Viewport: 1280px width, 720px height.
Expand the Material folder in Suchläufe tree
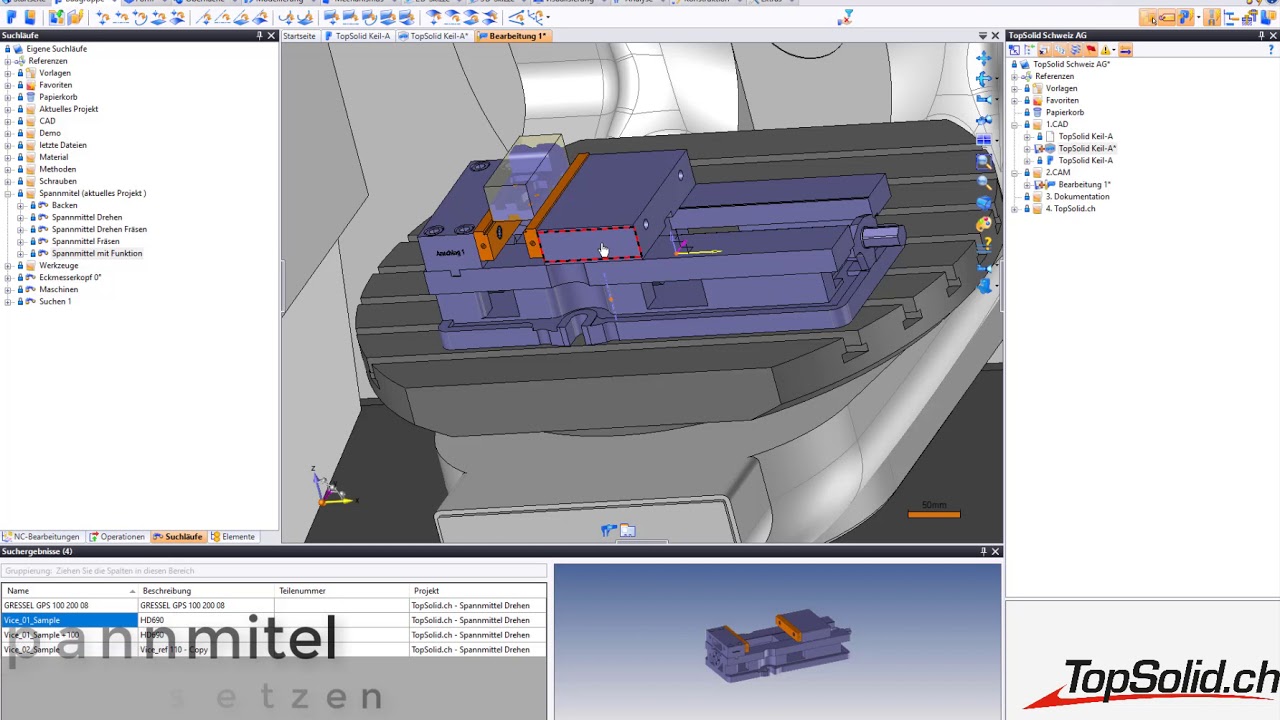[x=8, y=157]
